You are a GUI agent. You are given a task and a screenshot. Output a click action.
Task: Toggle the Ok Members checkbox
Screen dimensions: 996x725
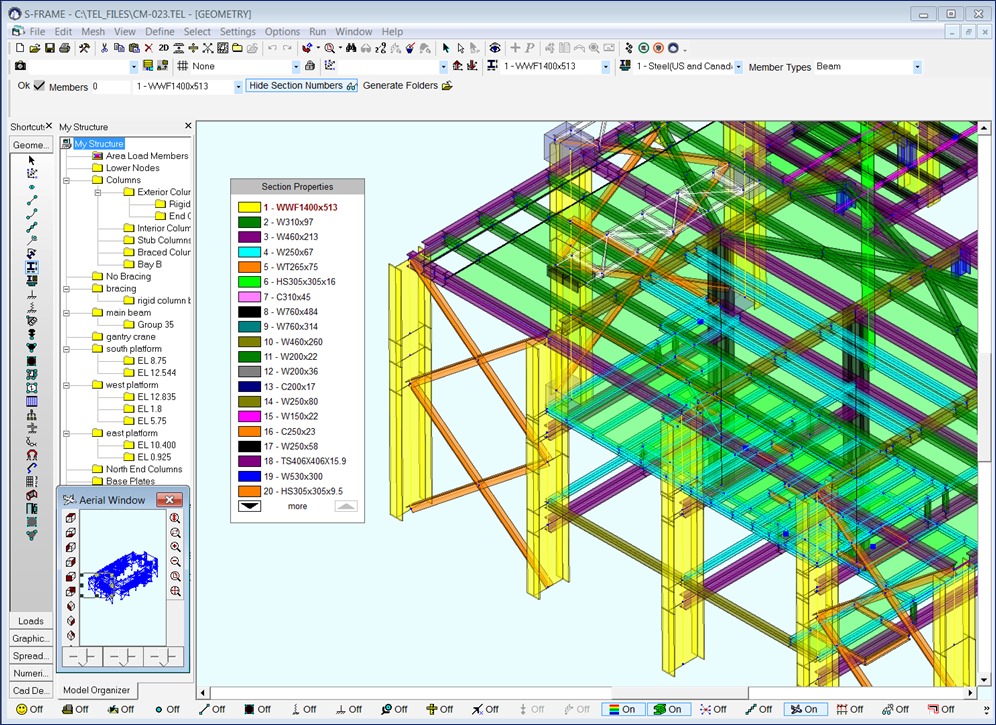pyautogui.click(x=40, y=86)
